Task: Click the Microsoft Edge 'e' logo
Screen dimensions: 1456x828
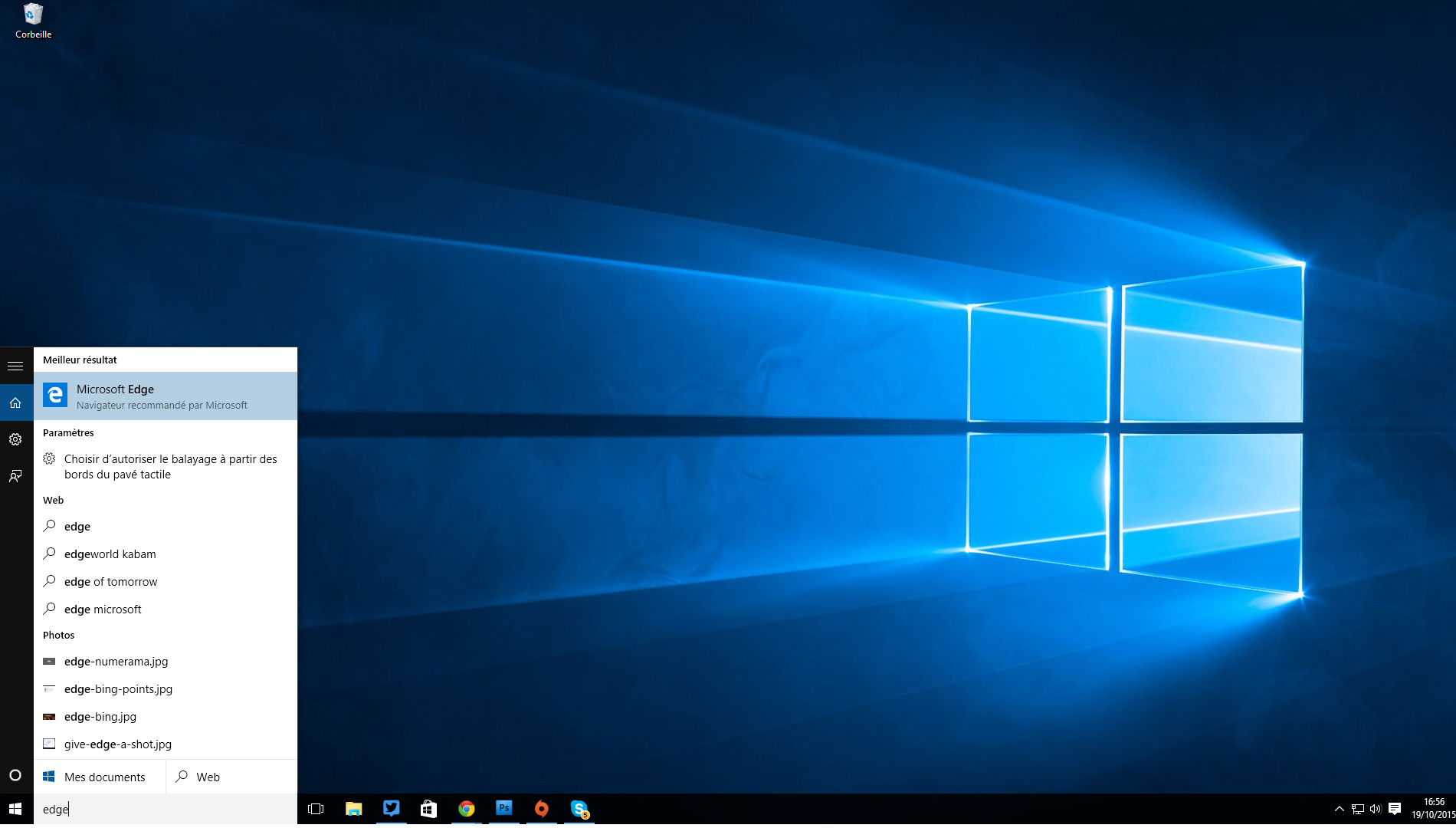Action: tap(55, 395)
